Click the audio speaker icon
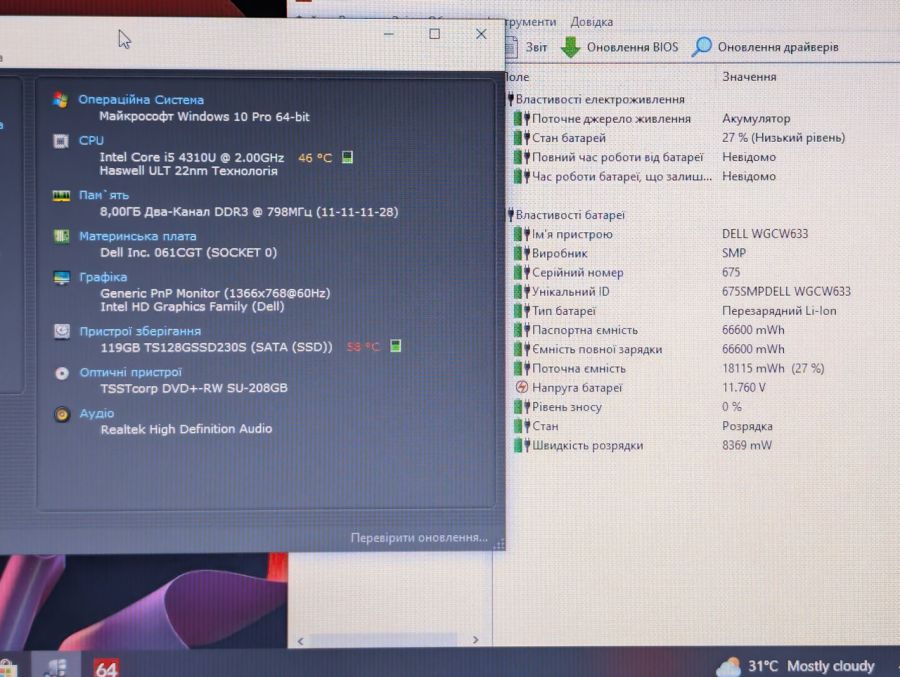This screenshot has height=677, width=900. 62,414
